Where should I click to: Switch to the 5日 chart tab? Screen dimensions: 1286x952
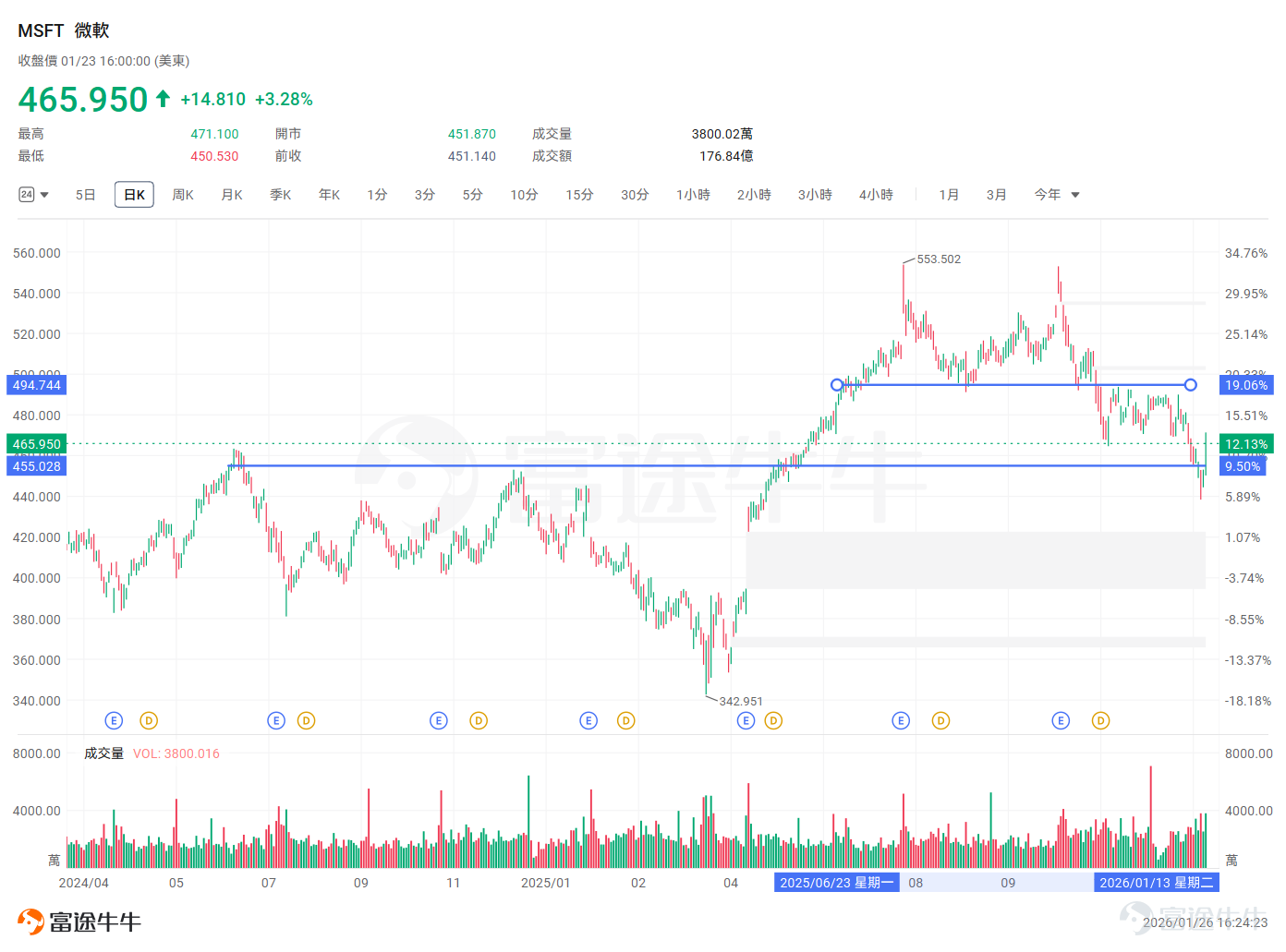point(86,195)
